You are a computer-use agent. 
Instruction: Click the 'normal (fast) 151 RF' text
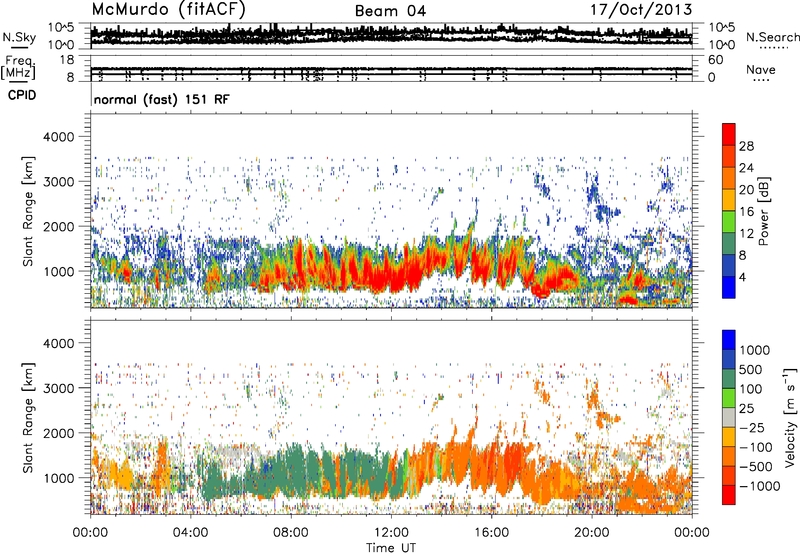click(x=162, y=99)
